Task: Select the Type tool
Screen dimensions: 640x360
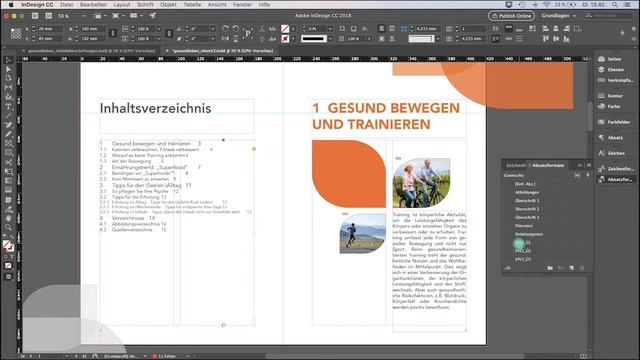Action: (8, 107)
